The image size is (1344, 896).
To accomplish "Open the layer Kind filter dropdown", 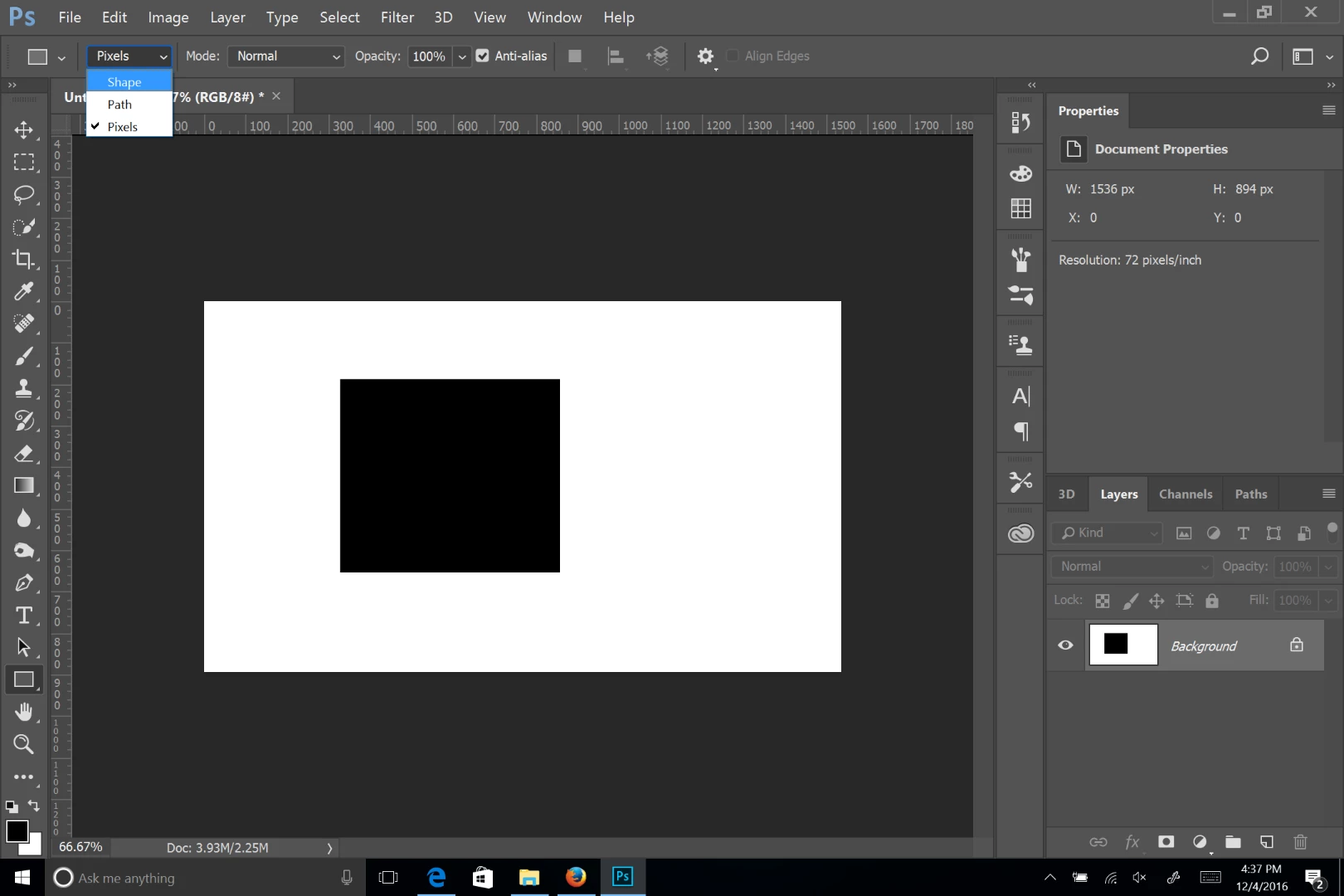I will pyautogui.click(x=1108, y=533).
